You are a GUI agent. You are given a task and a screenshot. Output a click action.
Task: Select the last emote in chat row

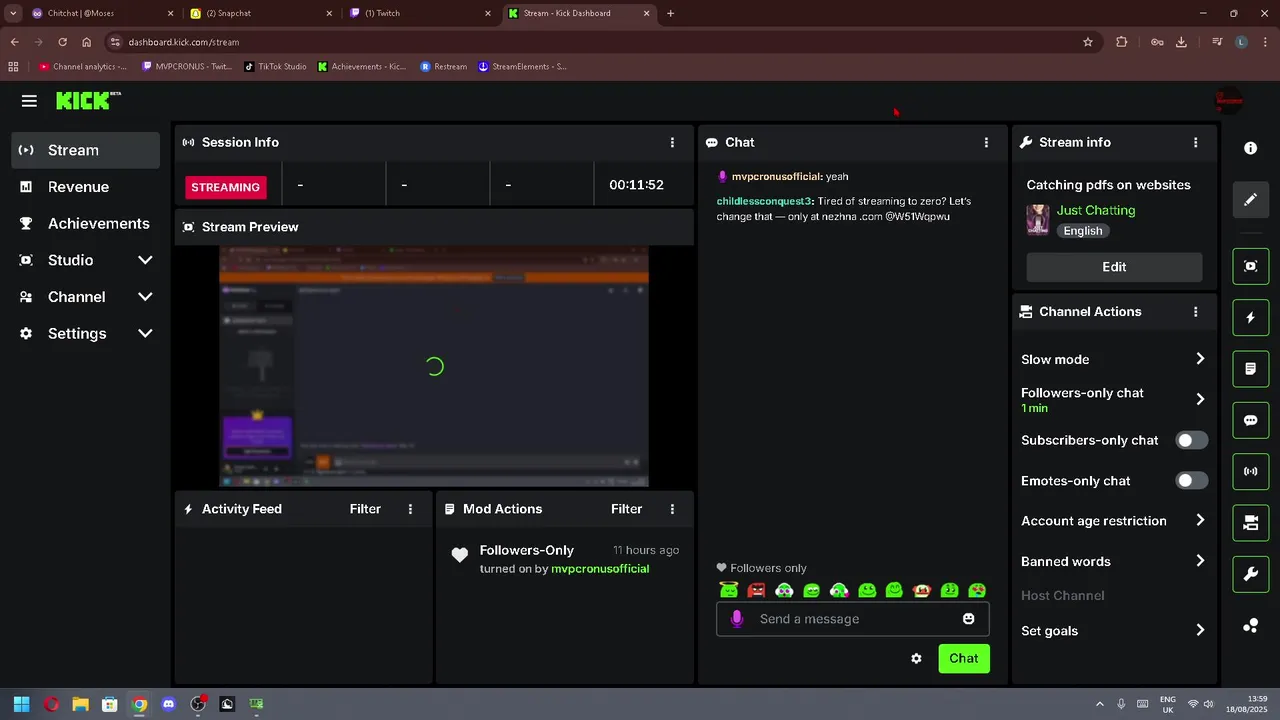(977, 591)
